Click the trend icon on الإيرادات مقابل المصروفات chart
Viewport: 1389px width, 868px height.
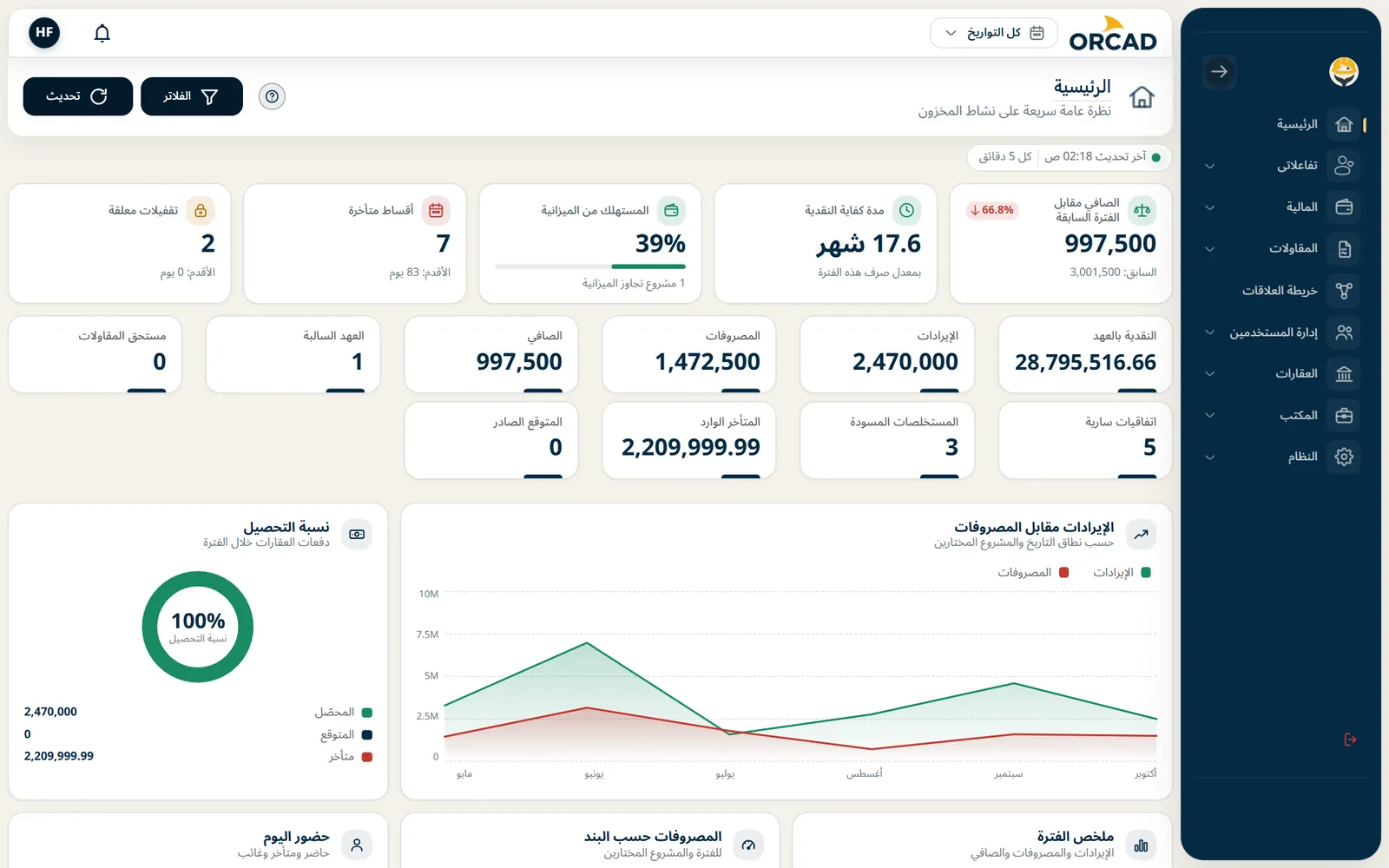pyautogui.click(x=1141, y=535)
